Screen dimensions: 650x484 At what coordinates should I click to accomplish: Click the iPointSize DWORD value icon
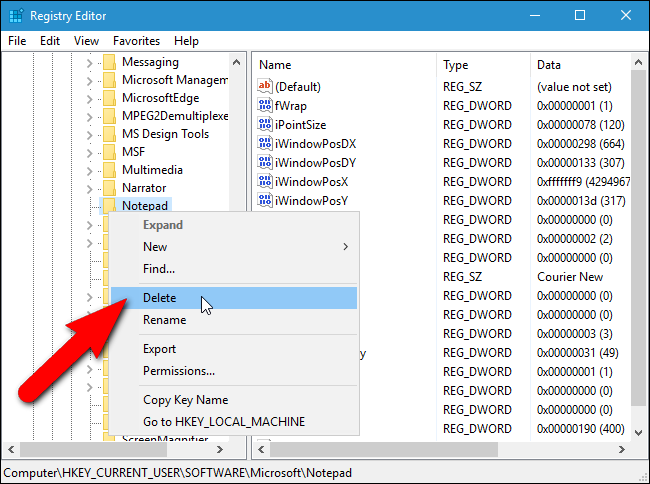265,125
